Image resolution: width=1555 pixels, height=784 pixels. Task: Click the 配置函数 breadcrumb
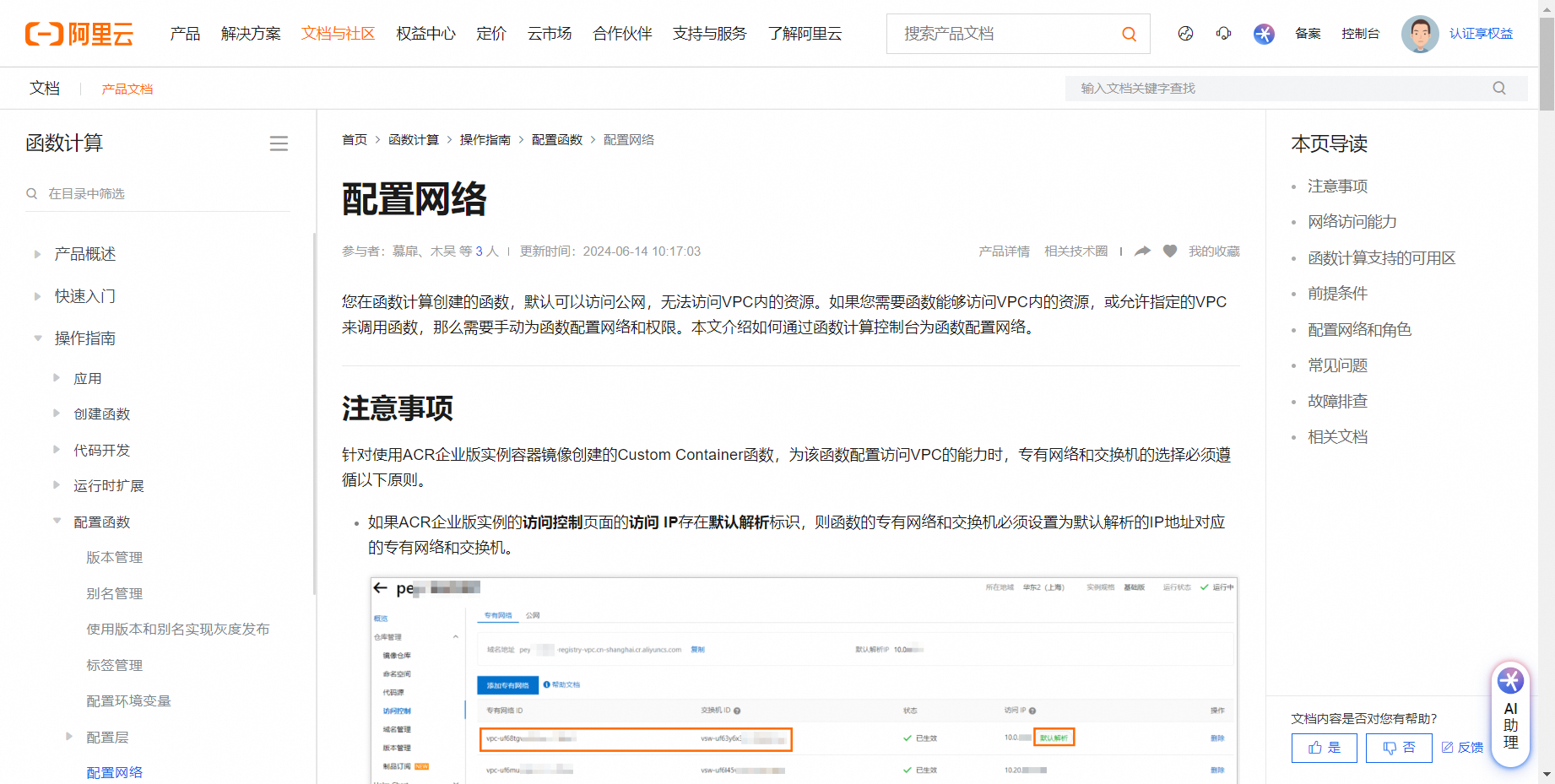tap(557, 140)
